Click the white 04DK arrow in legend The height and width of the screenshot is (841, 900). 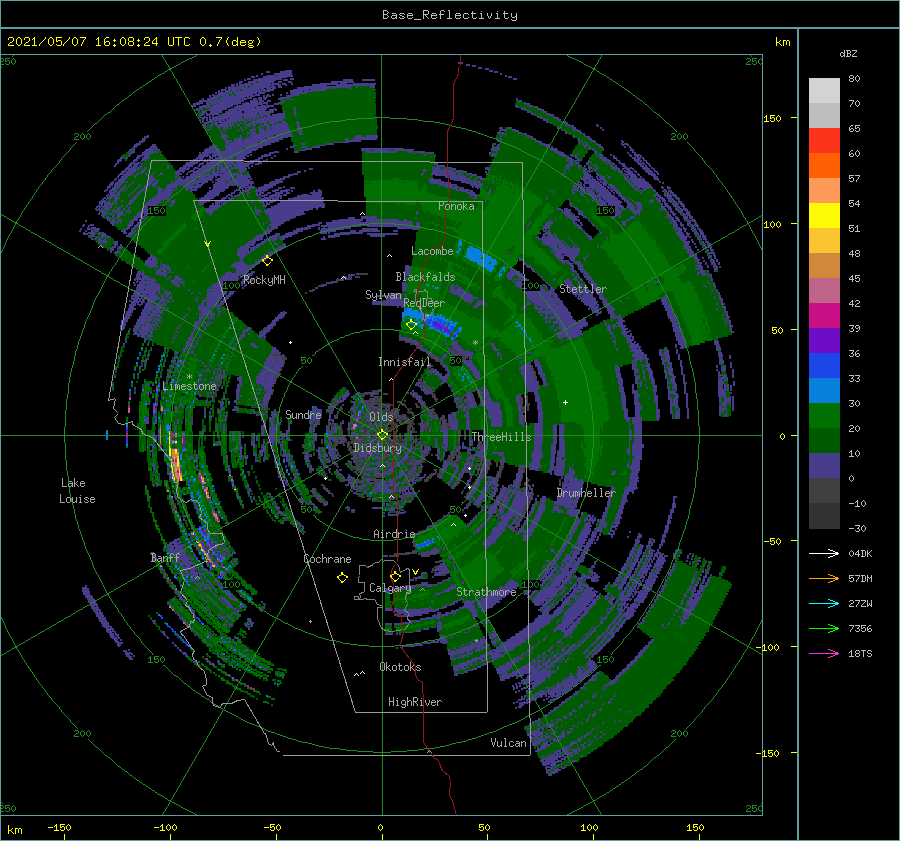(824, 553)
